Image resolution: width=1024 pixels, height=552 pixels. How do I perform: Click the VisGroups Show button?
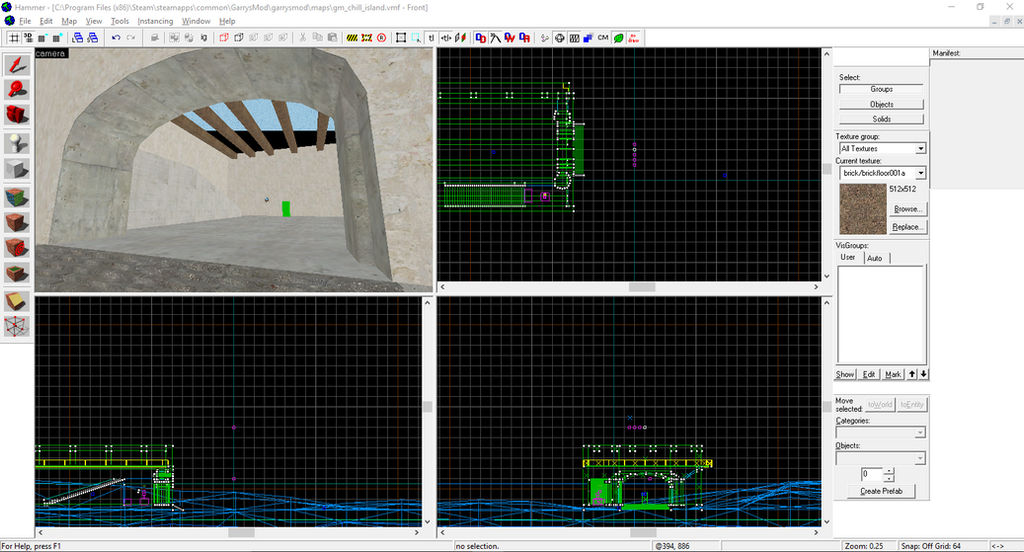click(x=844, y=374)
